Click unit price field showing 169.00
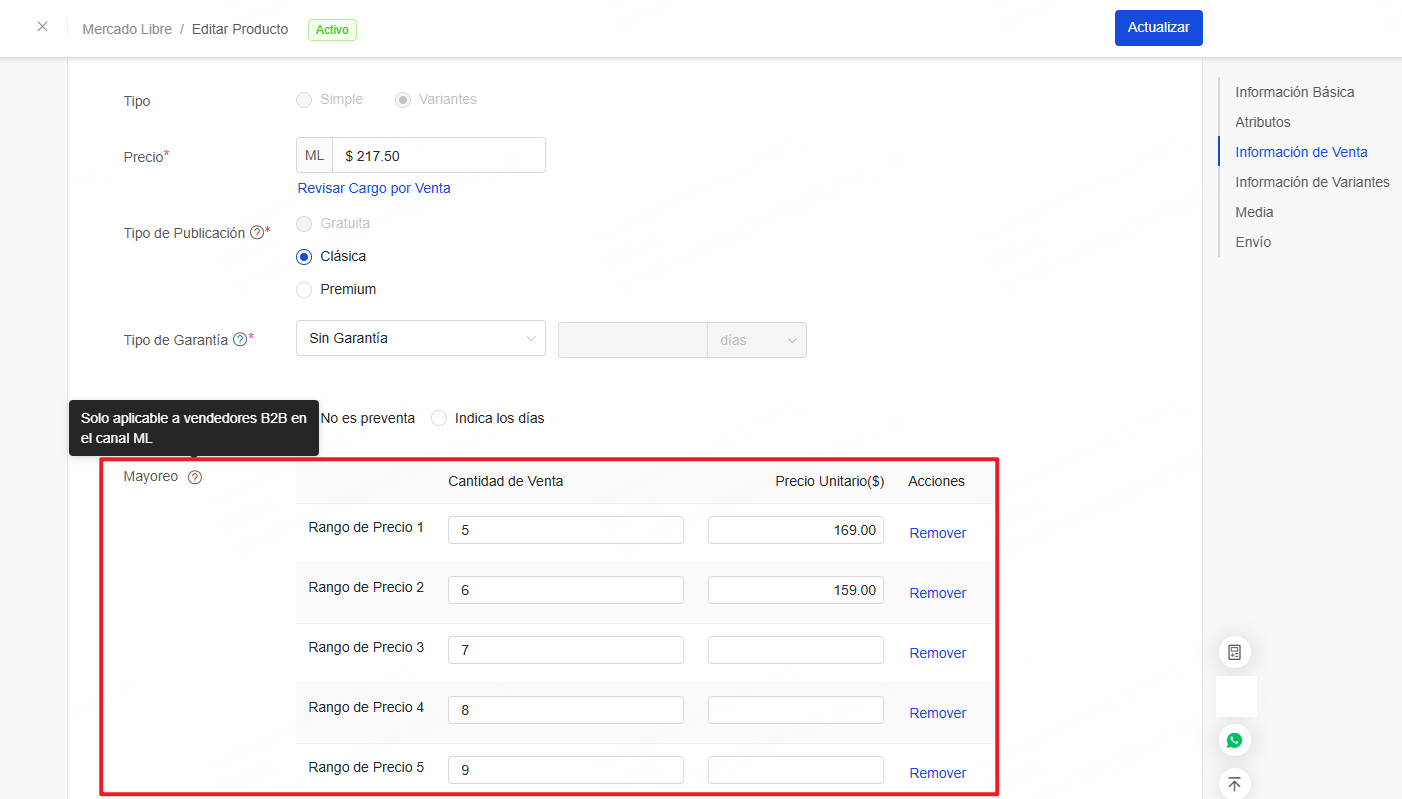This screenshot has width=1402, height=799. tap(796, 530)
